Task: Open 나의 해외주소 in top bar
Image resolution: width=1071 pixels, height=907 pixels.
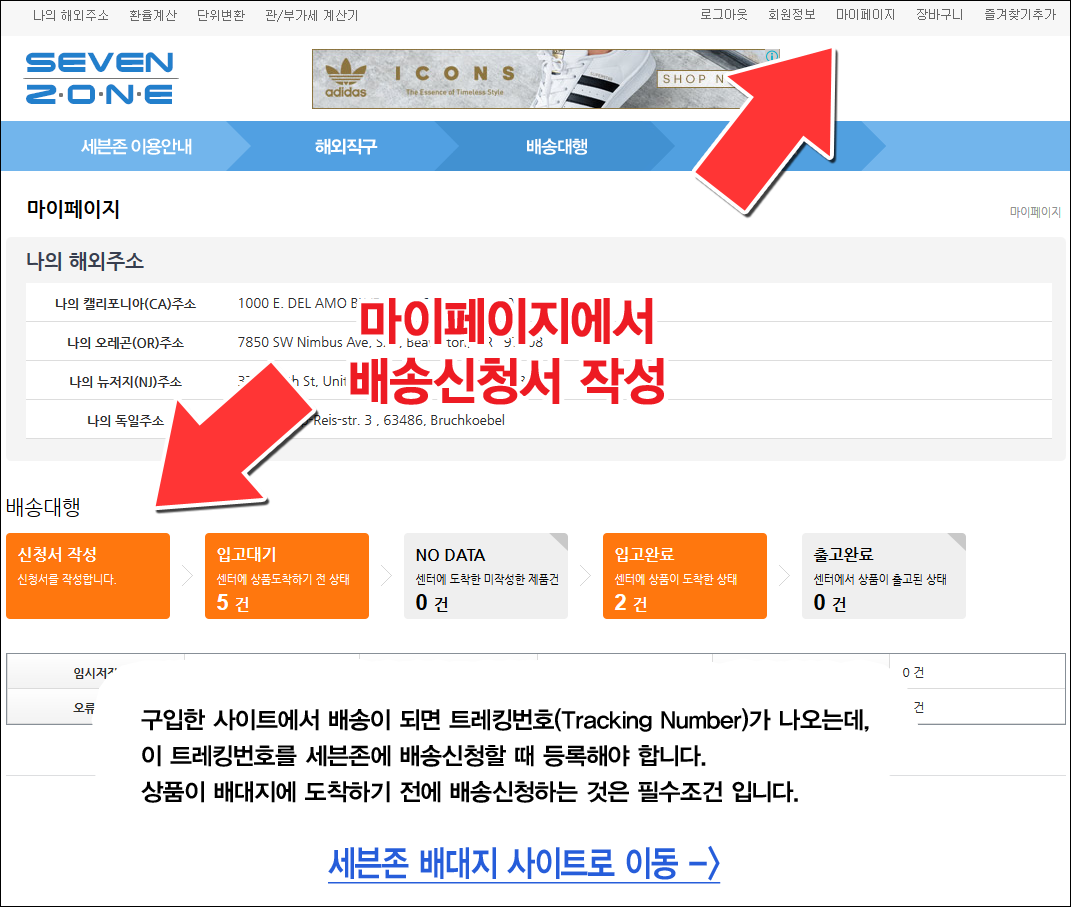Action: [x=70, y=15]
